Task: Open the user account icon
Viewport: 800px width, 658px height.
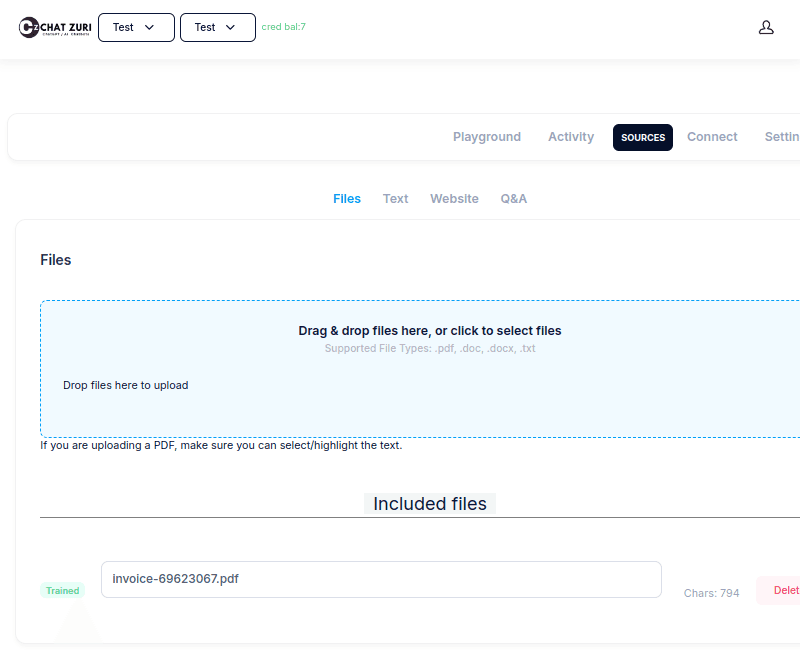Action: 766,27
